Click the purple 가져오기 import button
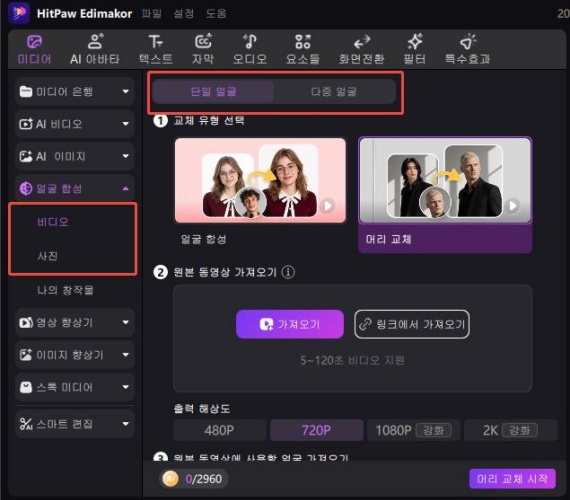The image size is (570, 500). pyautogui.click(x=290, y=324)
